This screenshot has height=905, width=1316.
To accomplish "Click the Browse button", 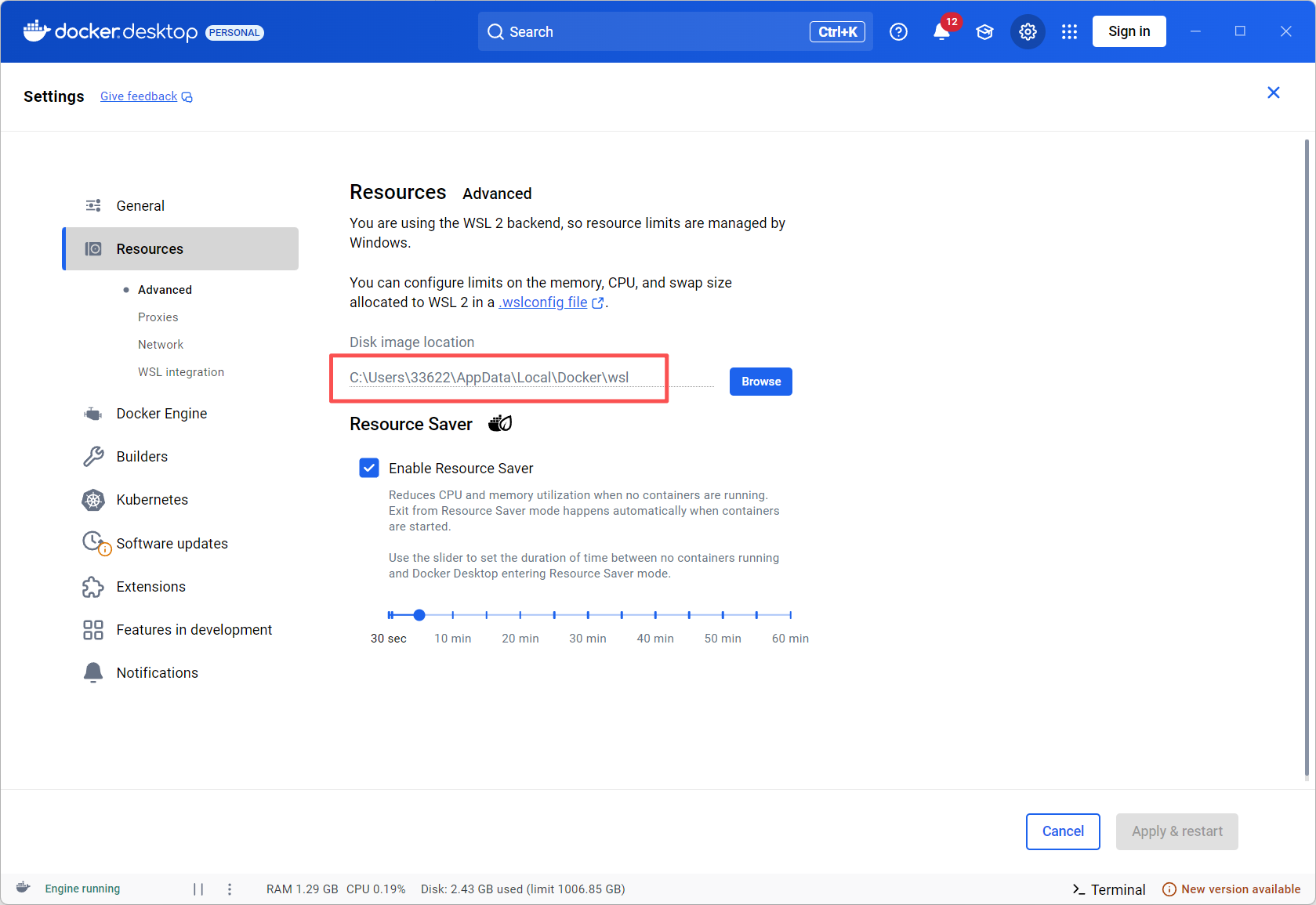I will [761, 382].
